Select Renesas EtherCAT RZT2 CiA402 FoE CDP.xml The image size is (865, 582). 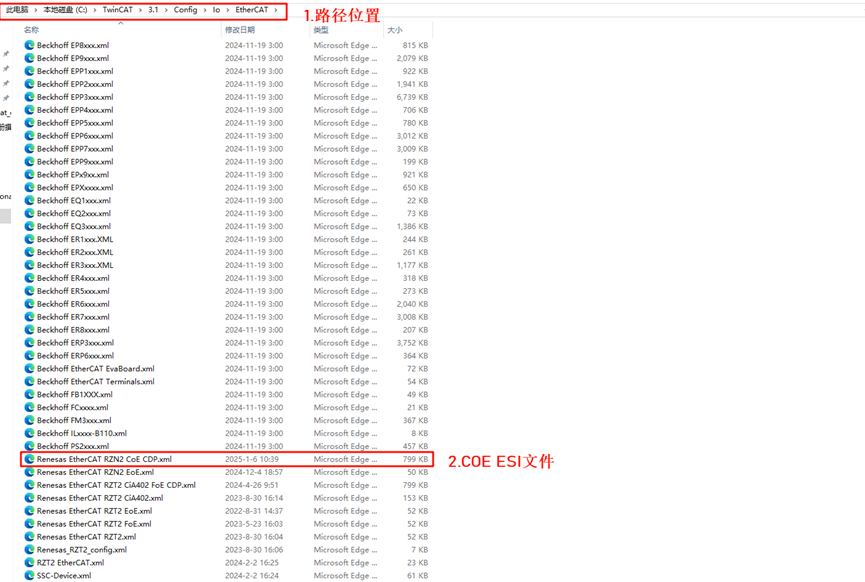pos(116,485)
